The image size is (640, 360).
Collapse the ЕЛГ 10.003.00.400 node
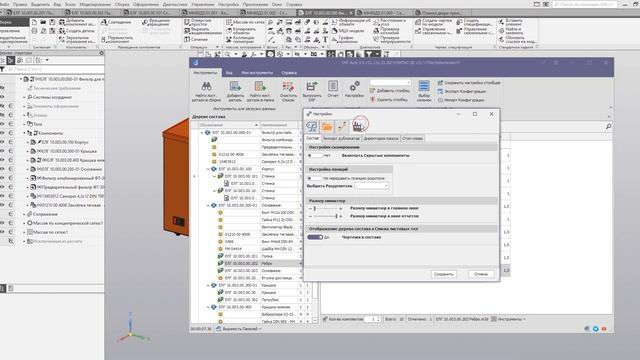click(208, 307)
